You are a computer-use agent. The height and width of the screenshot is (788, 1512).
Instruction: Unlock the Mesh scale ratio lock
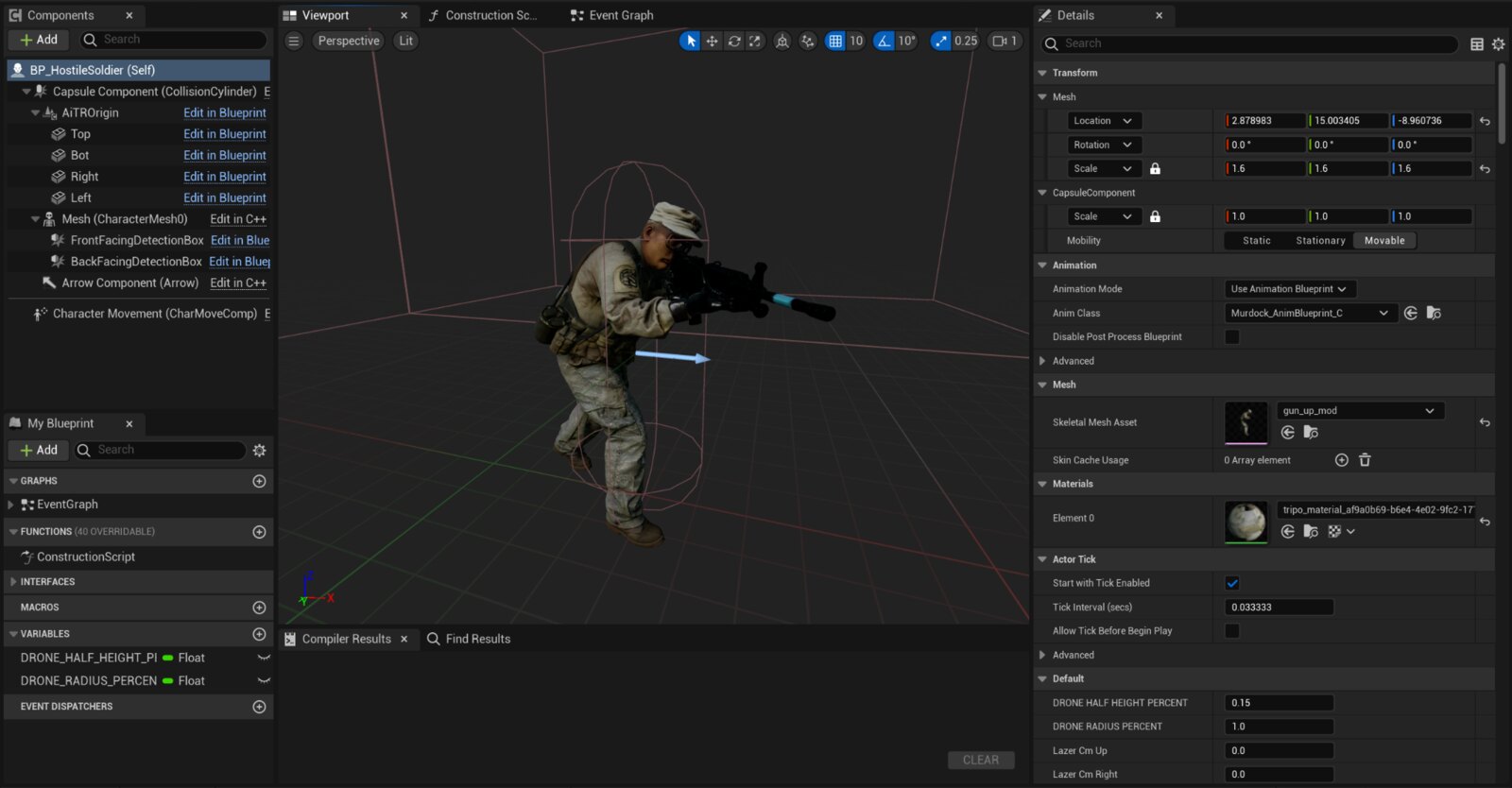coord(1155,169)
